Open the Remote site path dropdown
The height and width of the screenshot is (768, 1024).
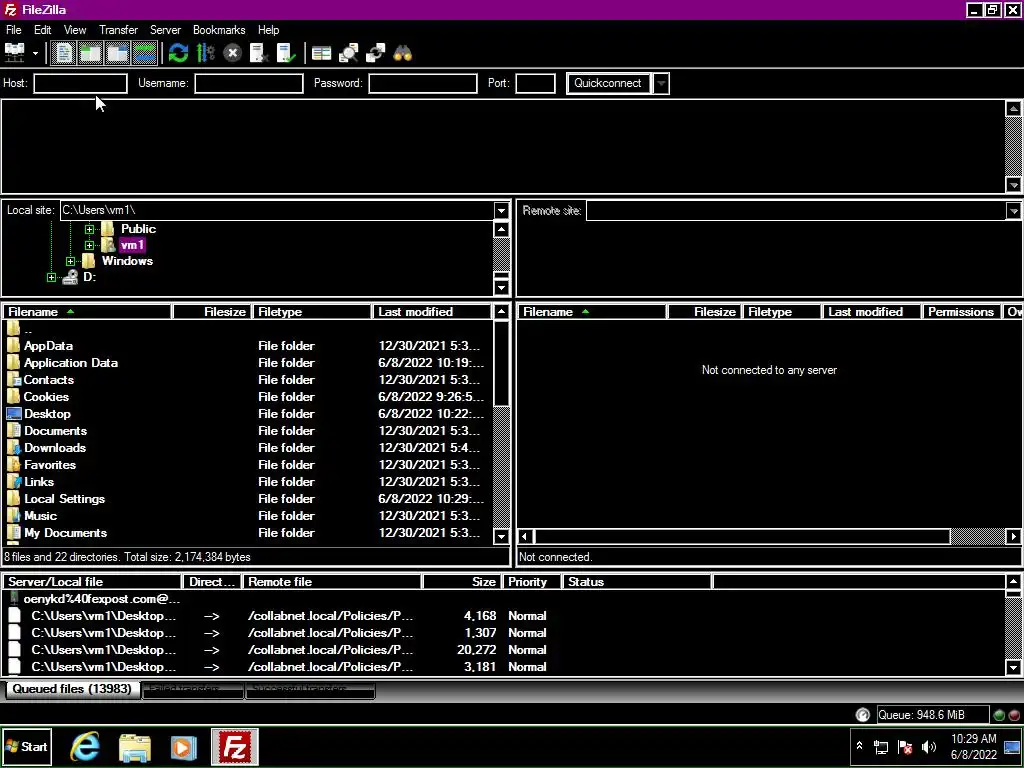(x=1014, y=211)
